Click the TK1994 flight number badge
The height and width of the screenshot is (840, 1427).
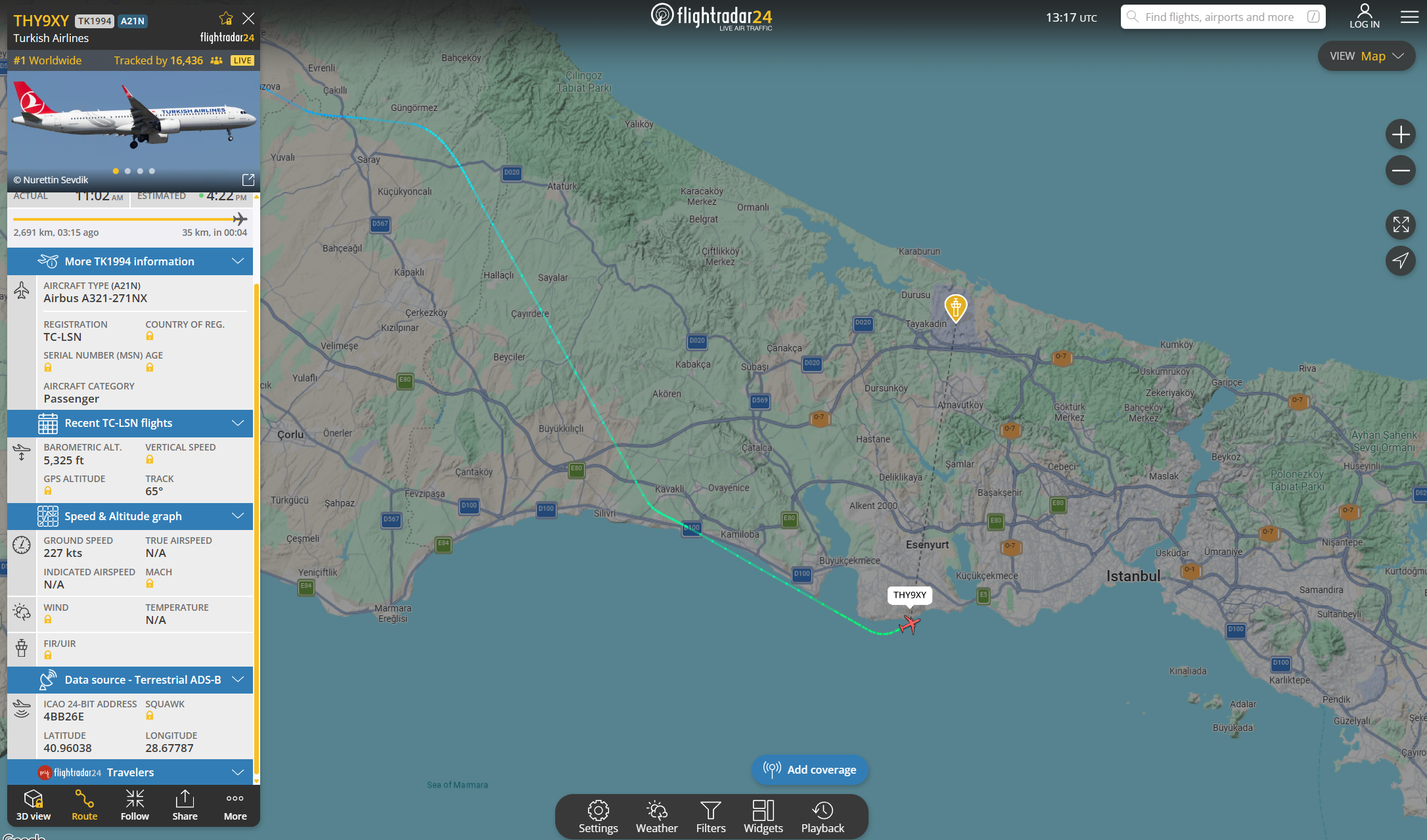click(x=95, y=21)
